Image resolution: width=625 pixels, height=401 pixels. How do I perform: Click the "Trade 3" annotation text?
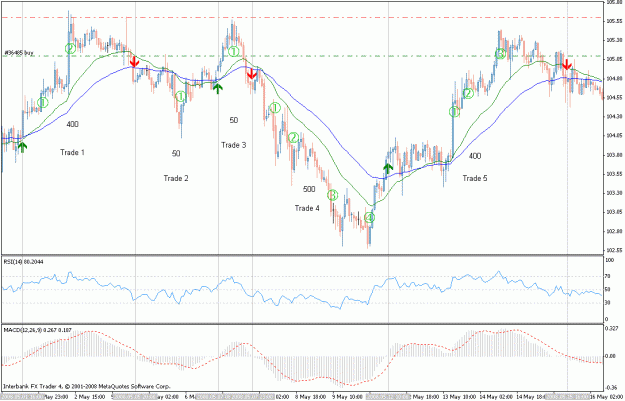[x=234, y=145]
